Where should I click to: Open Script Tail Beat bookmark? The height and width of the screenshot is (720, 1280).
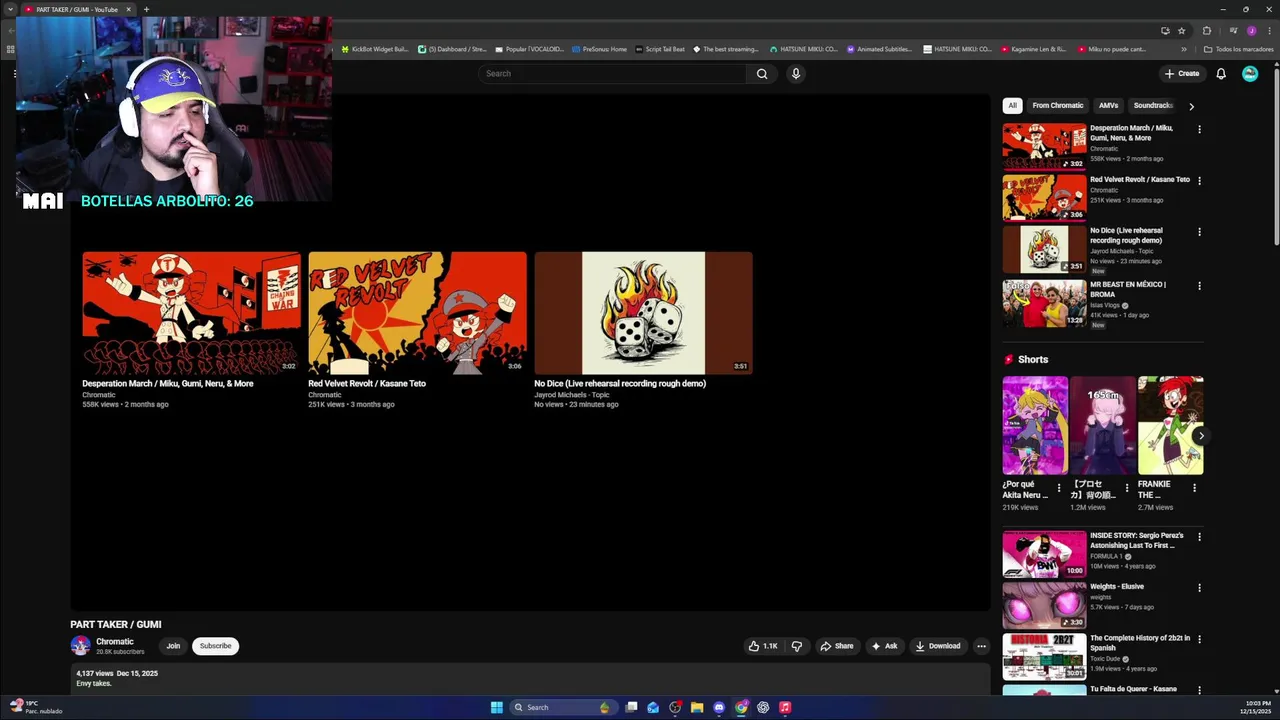coord(660,49)
